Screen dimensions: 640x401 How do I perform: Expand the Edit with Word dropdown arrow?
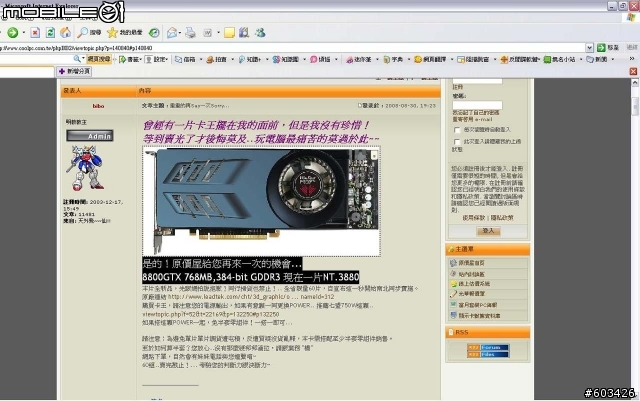(218, 33)
